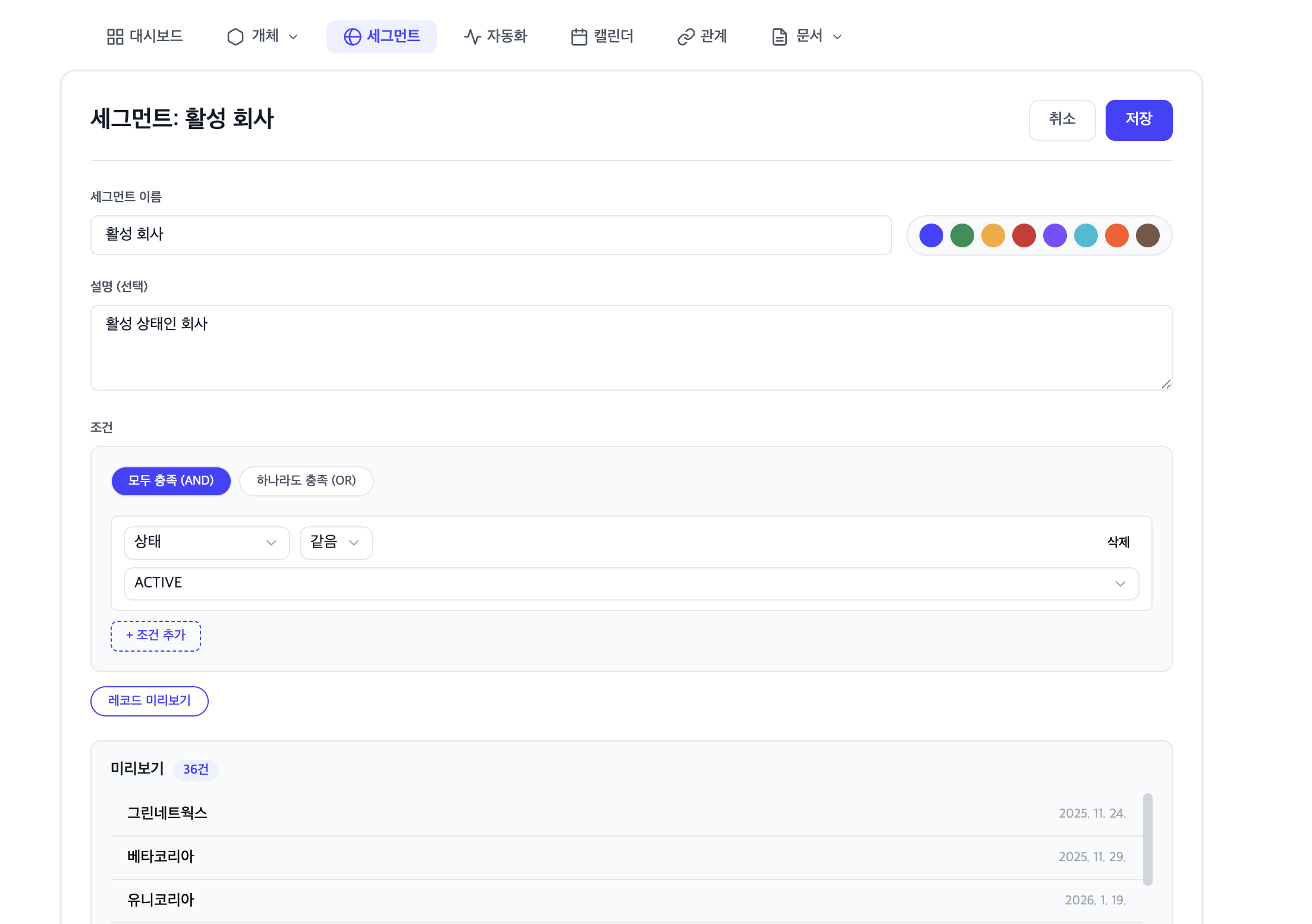Expand the 같음 operator dropdown

(x=335, y=542)
